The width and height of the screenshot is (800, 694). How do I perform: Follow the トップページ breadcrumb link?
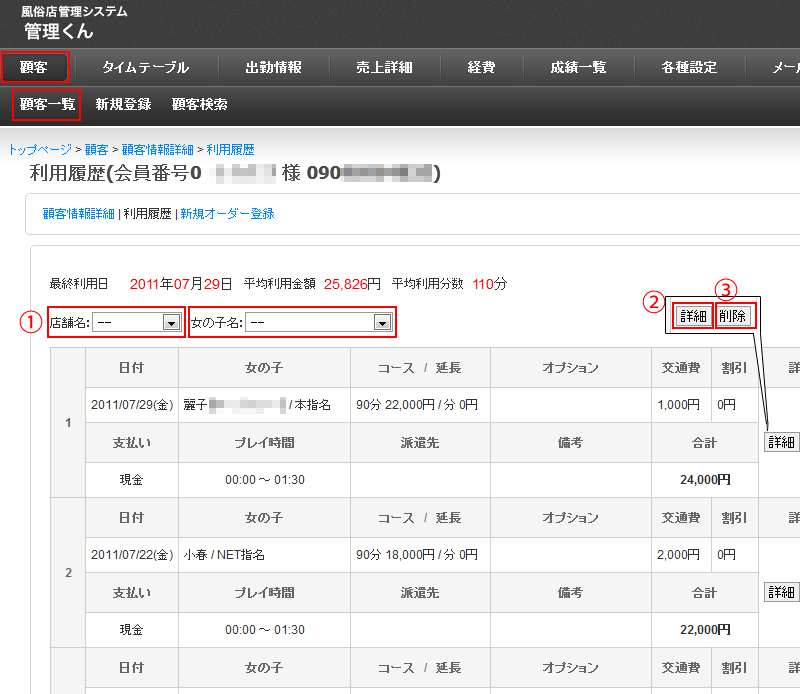(40, 150)
